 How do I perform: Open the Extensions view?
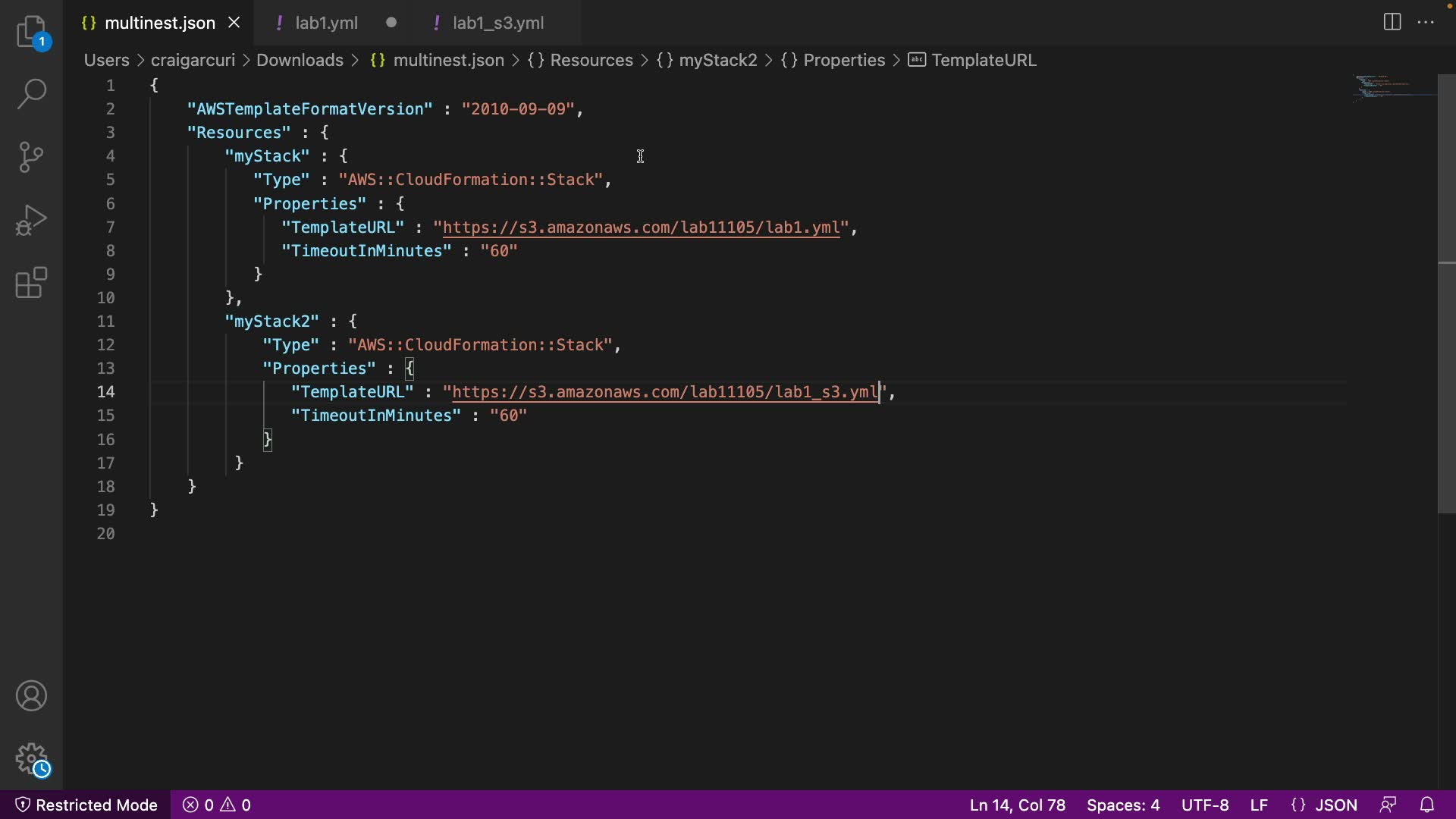click(31, 283)
